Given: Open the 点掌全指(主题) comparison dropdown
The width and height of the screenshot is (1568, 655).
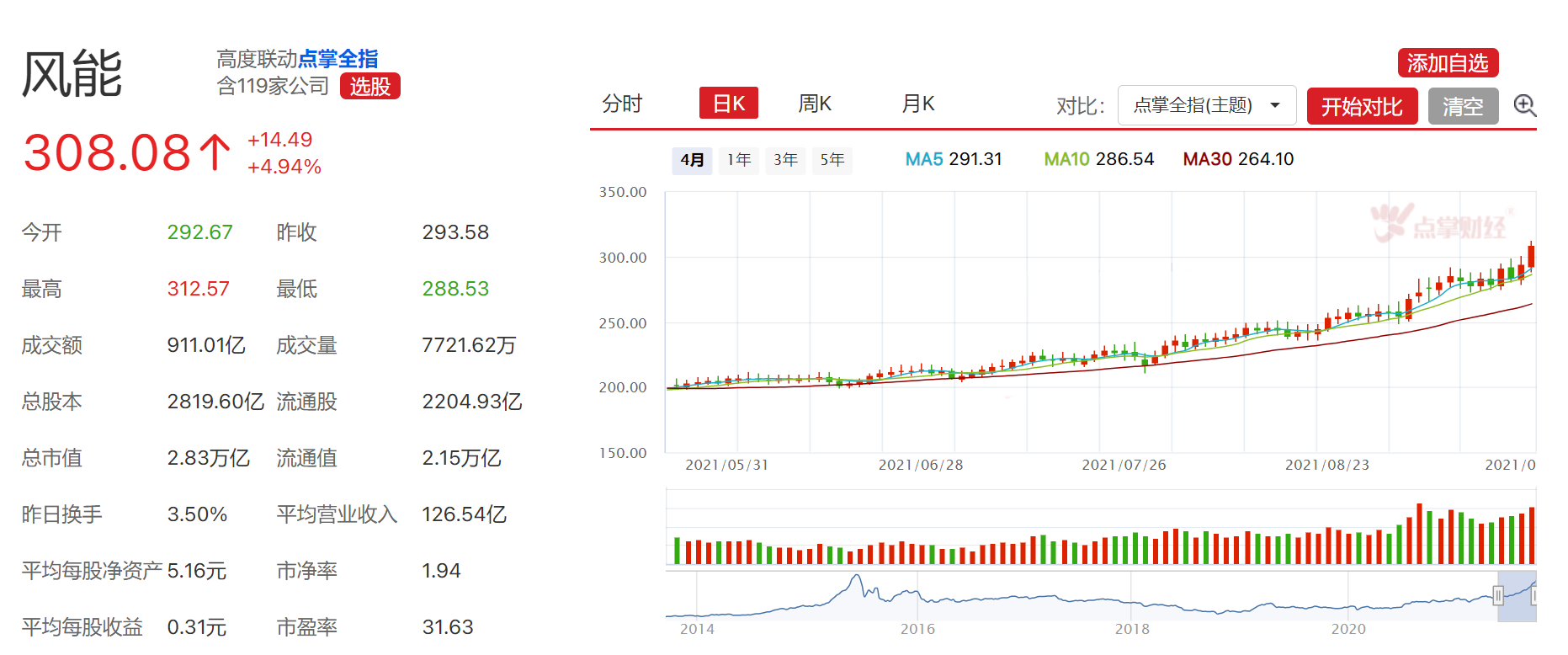Looking at the screenshot, I should tap(1206, 105).
